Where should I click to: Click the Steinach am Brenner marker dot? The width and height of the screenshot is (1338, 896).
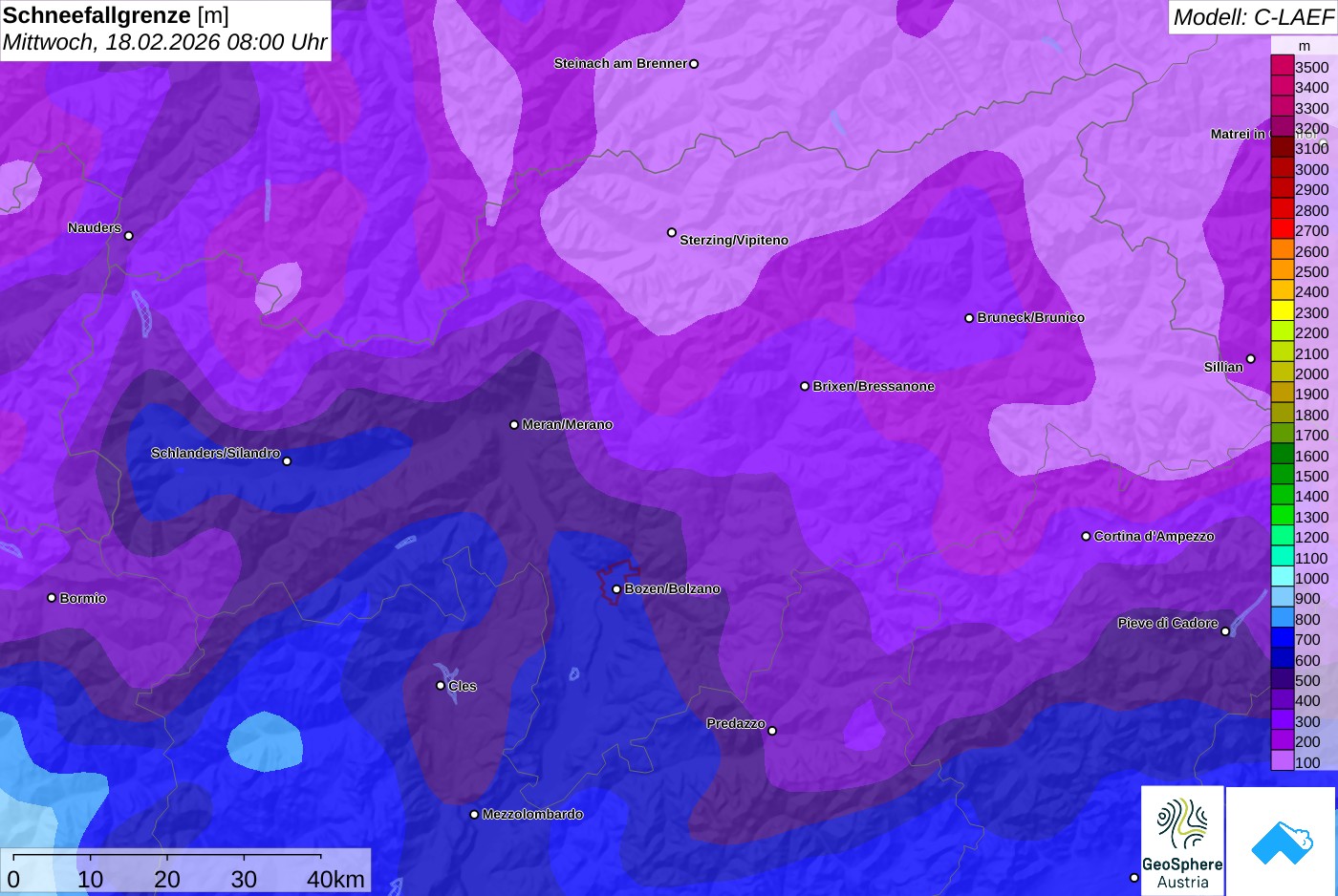coord(694,64)
